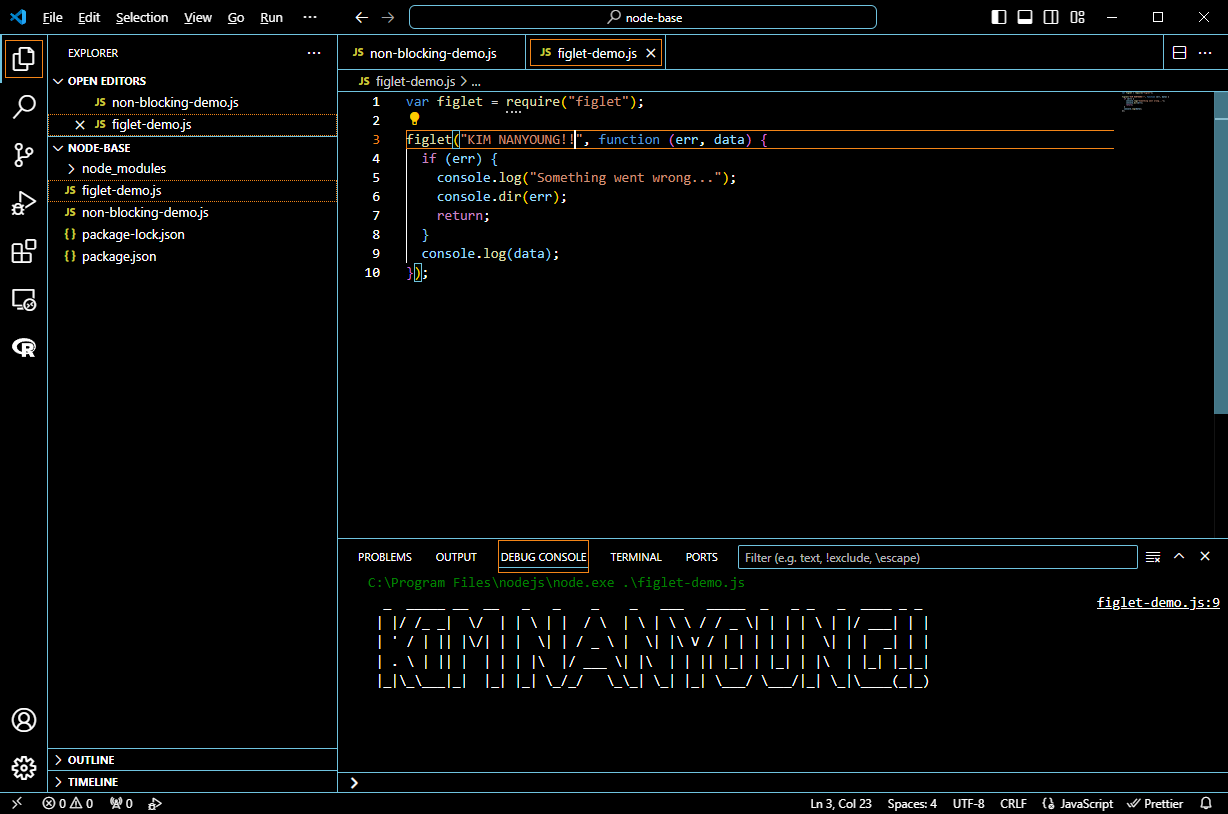Toggle secondary side bar layout icon
Screen dimensions: 1228x814
pos(1051,17)
